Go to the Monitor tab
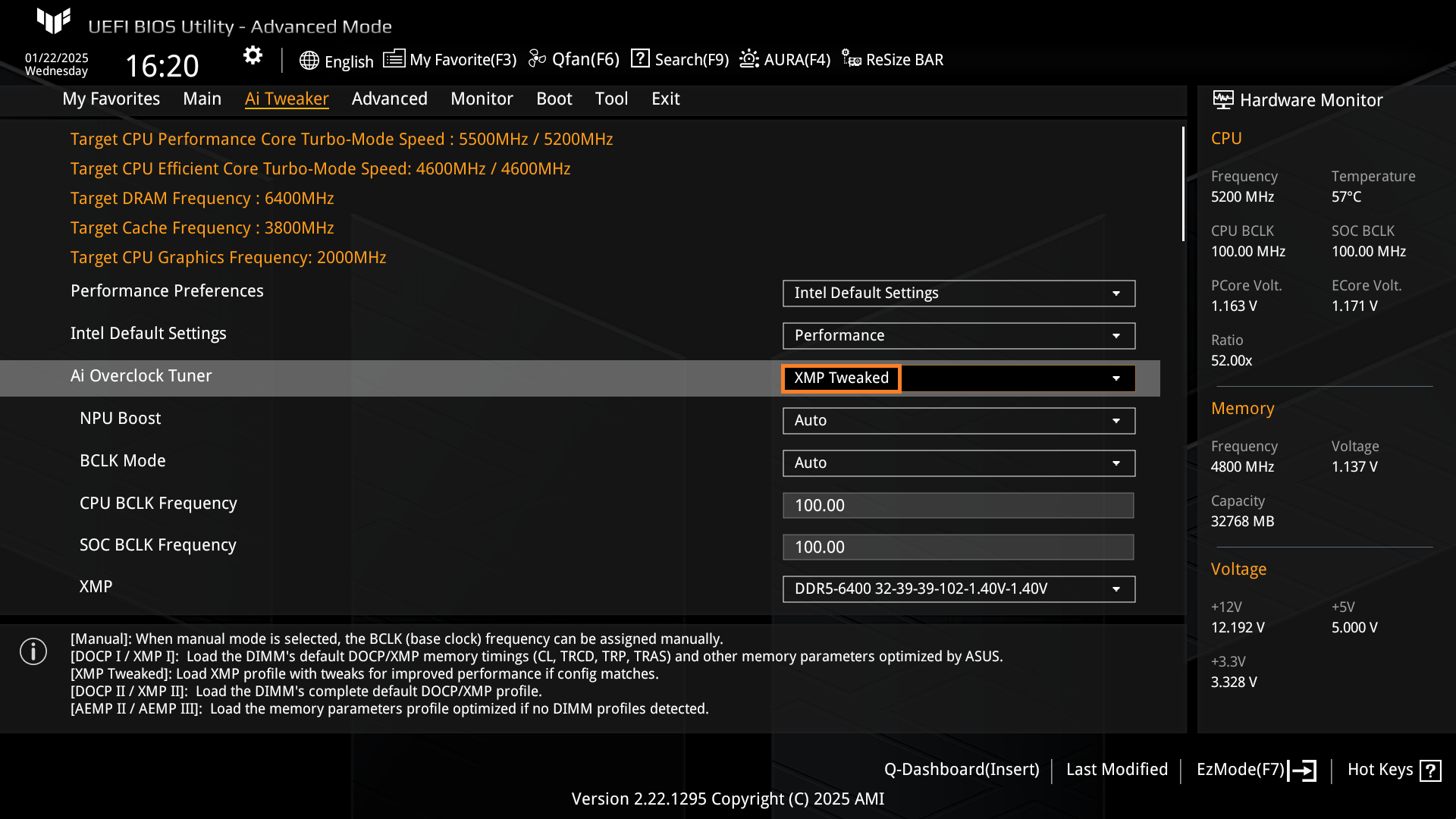Viewport: 1456px width, 819px height. 482,99
